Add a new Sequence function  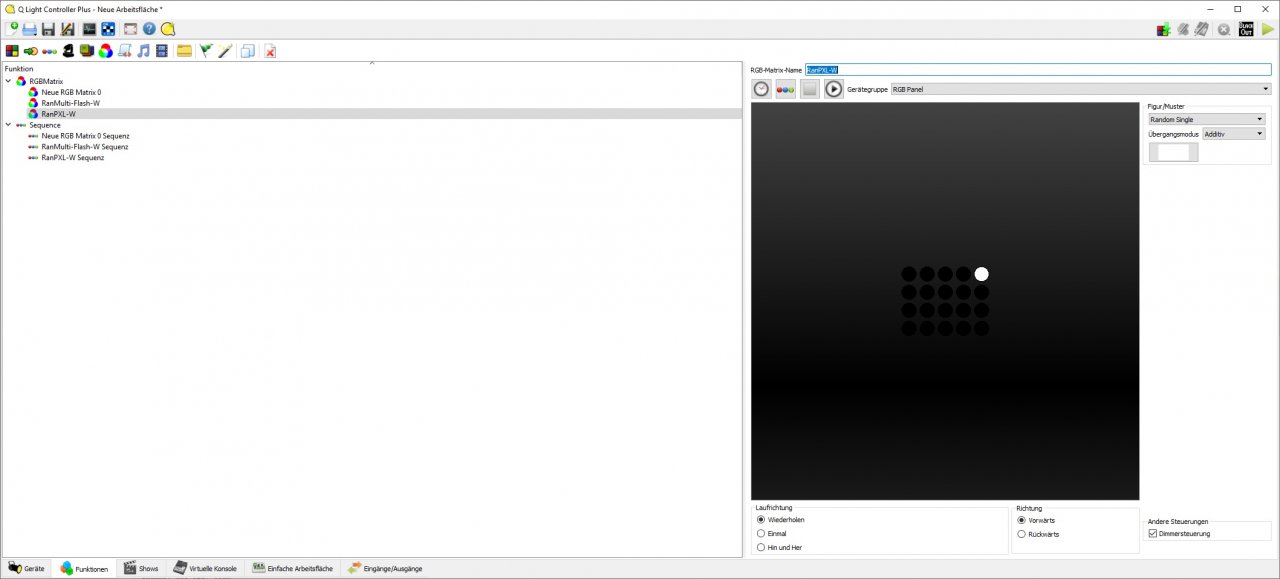(49, 51)
